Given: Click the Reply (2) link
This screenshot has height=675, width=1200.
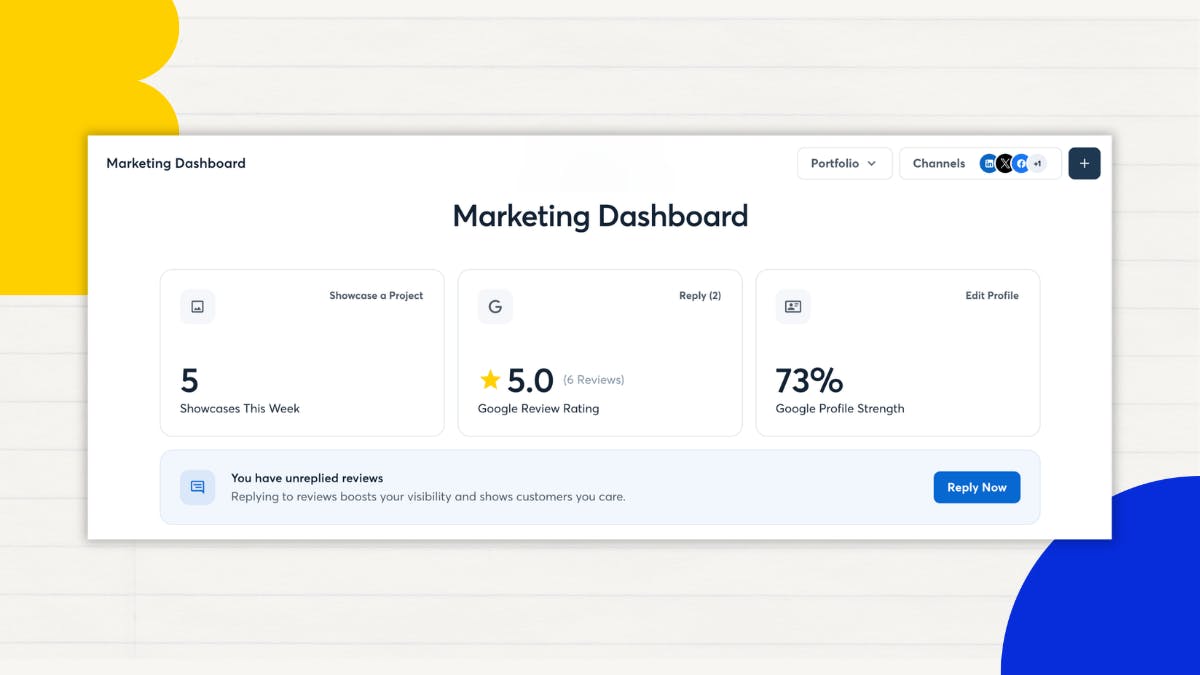Looking at the screenshot, I should tap(700, 296).
